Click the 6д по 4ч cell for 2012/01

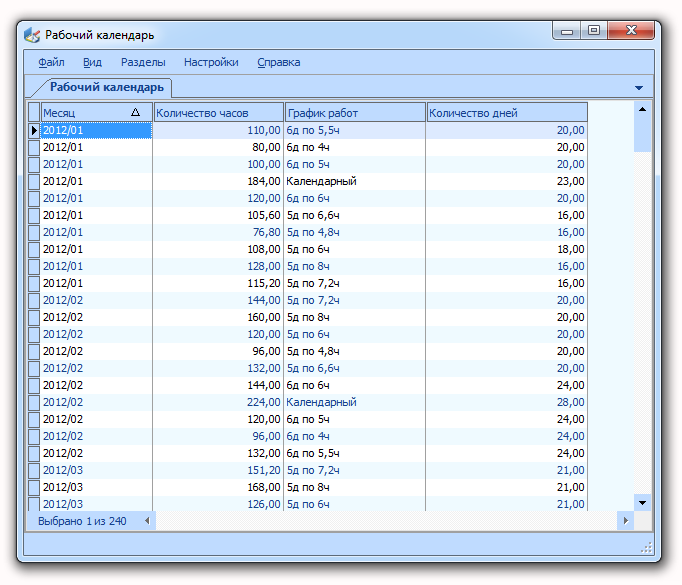(354, 147)
